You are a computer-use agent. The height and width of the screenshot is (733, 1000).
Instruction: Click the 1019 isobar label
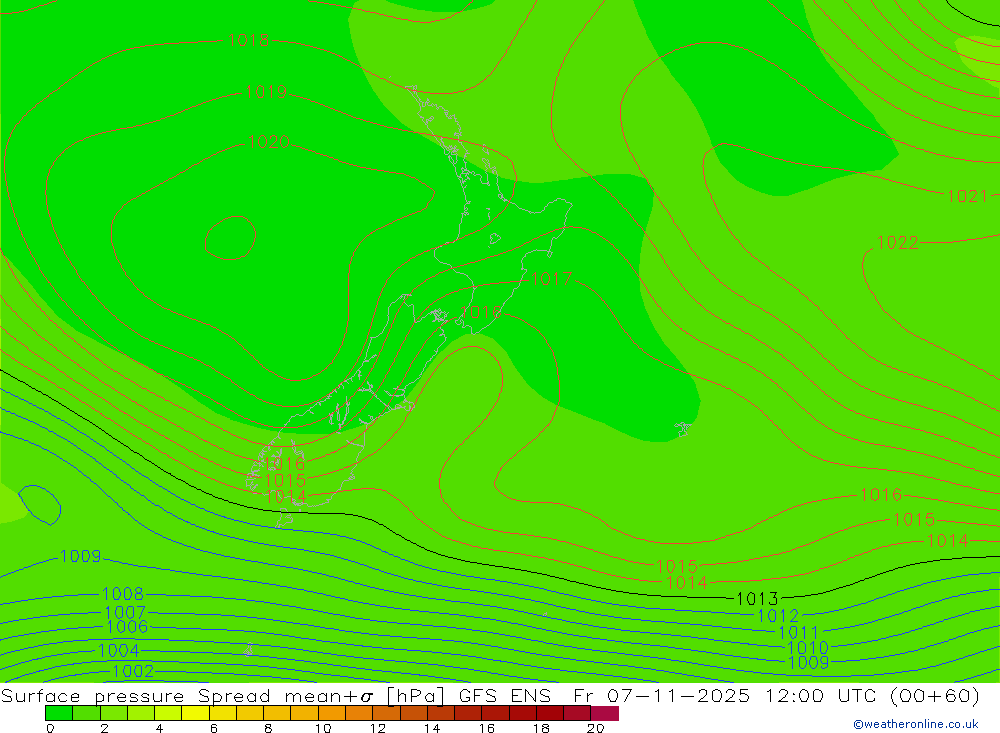tap(267, 92)
